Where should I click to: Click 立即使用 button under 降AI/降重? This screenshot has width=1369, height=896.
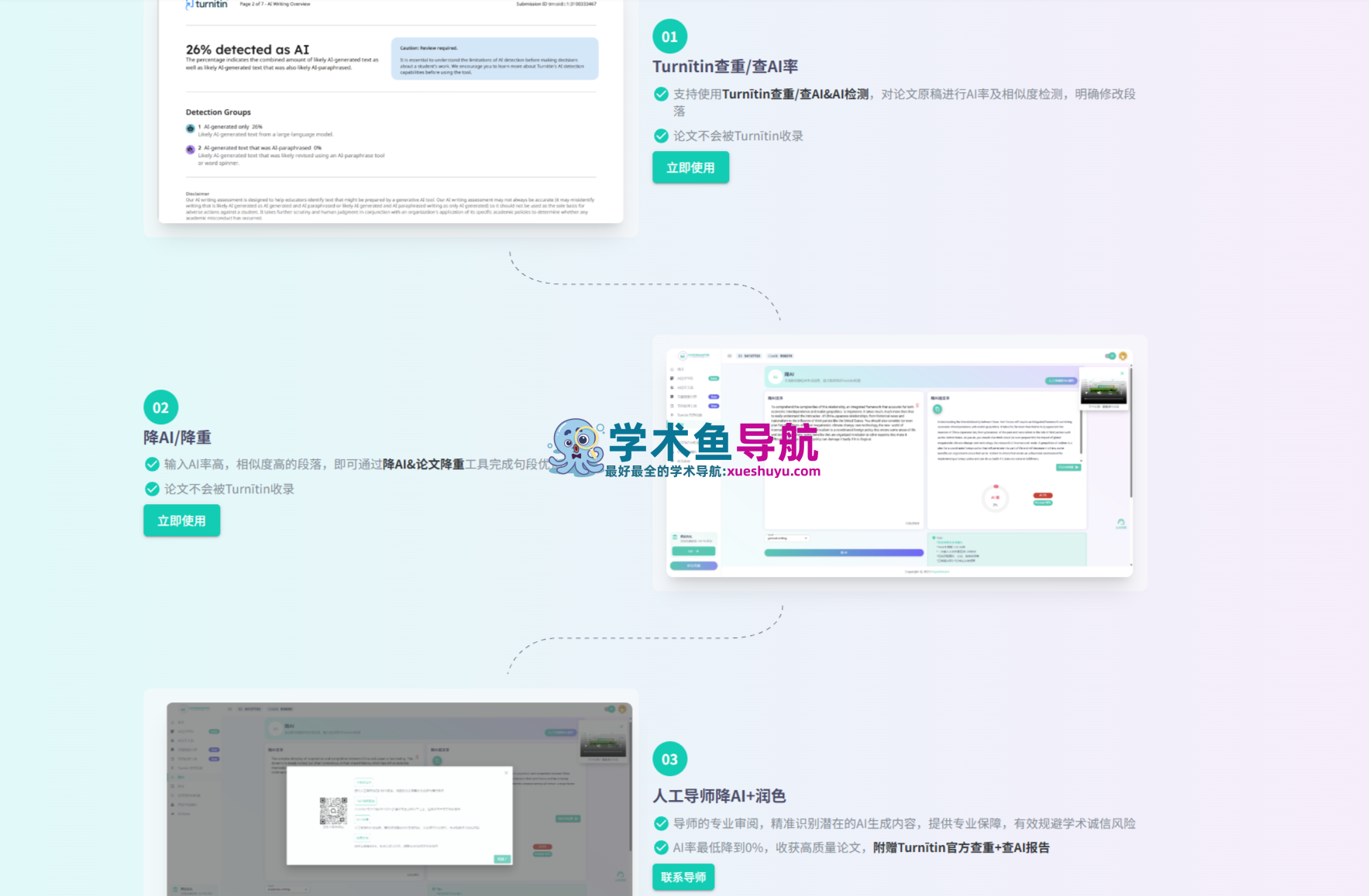[x=181, y=520]
